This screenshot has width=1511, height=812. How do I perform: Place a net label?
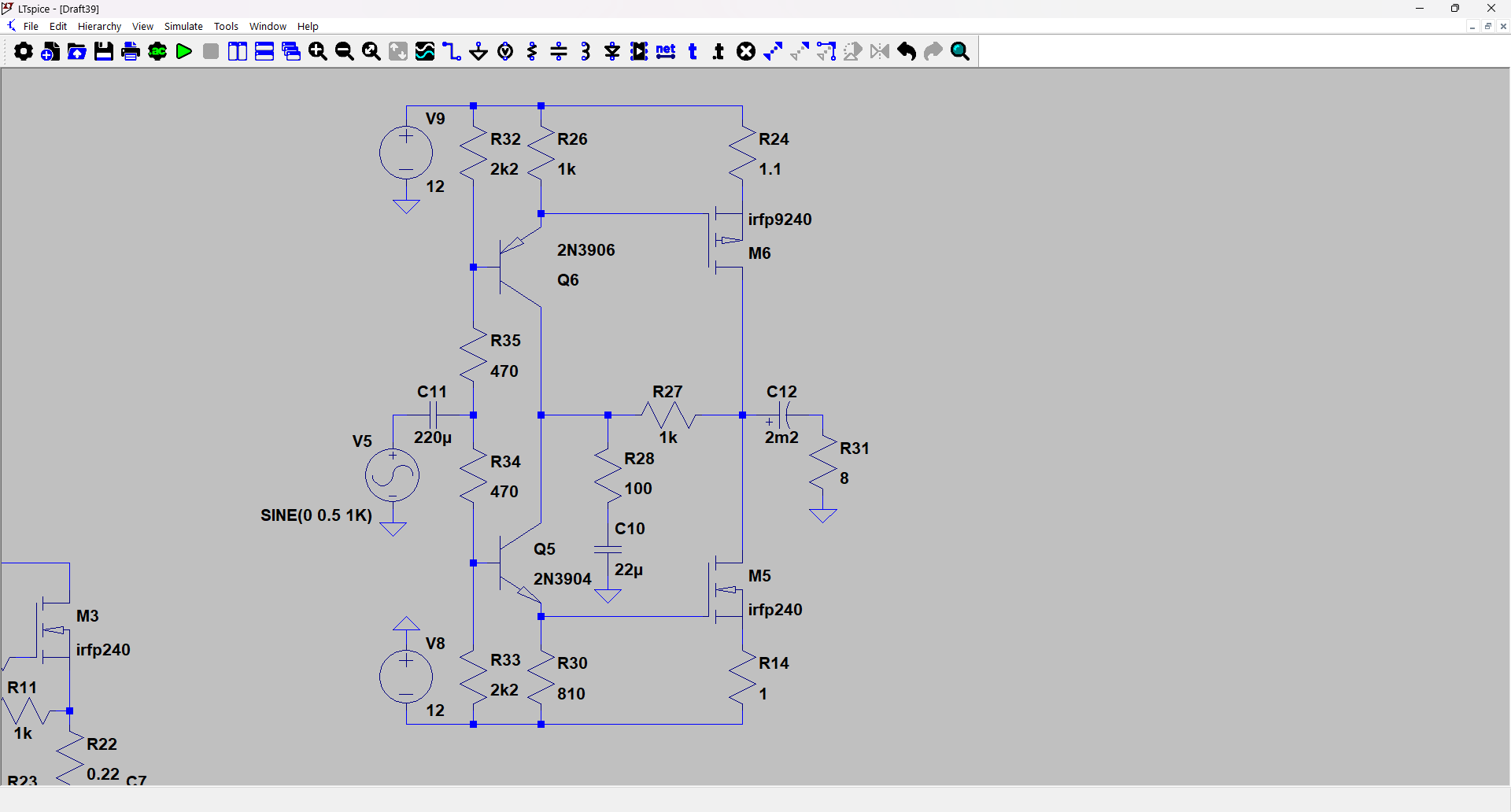(666, 52)
